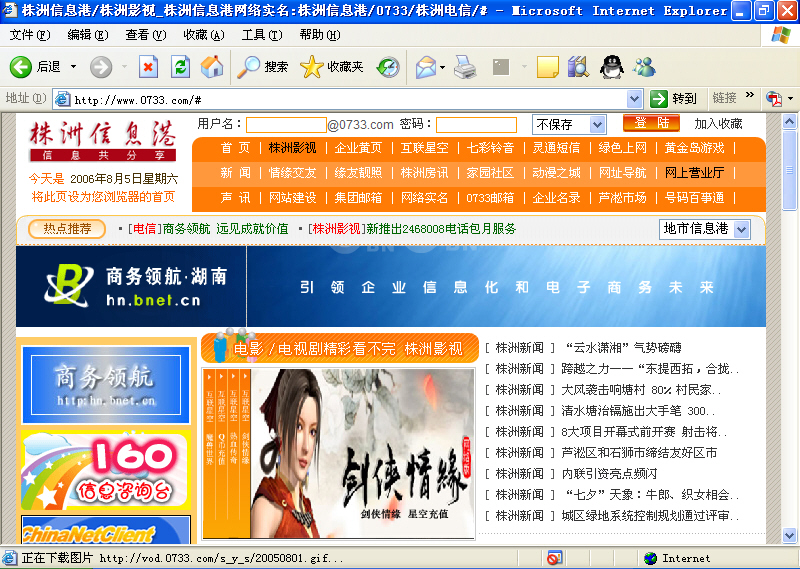Open the 互联星空 navigation link
The width and height of the screenshot is (800, 569).
pos(424,148)
